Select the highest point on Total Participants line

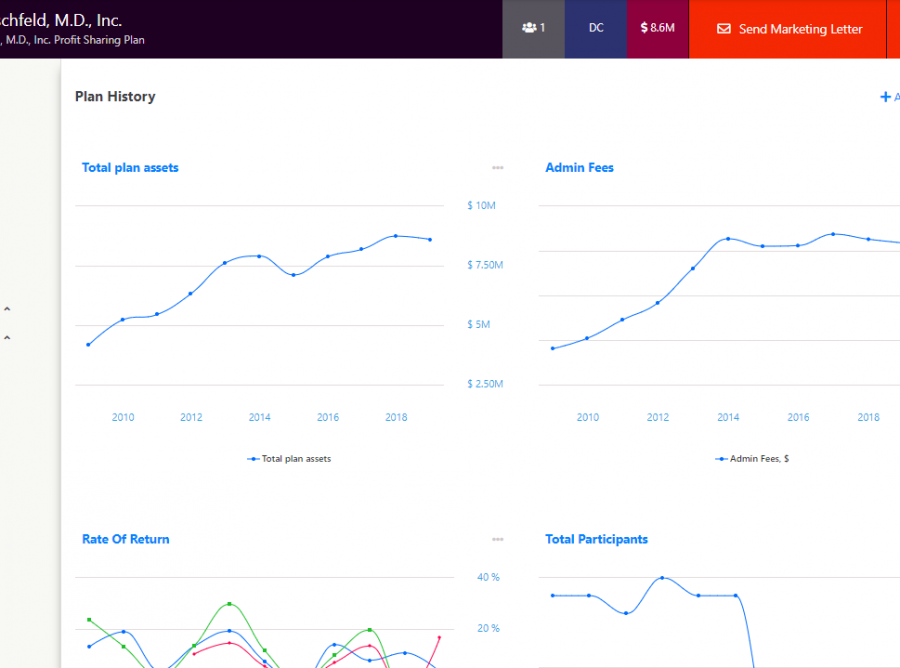(x=662, y=578)
